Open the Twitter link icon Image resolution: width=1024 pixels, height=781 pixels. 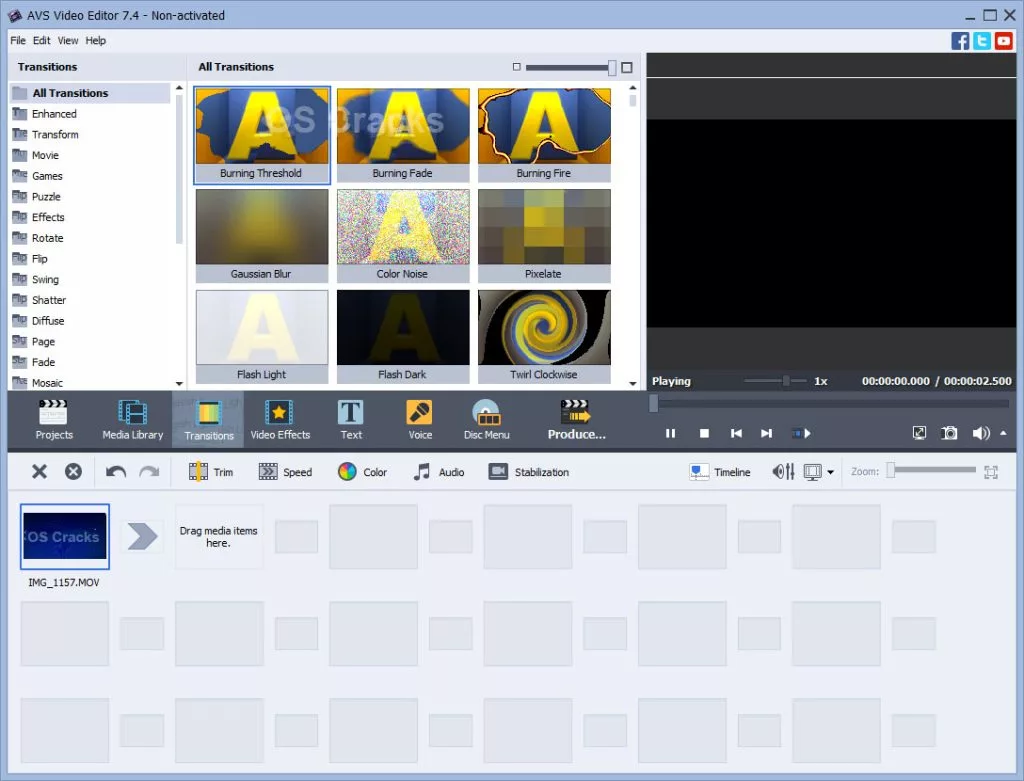[x=982, y=41]
